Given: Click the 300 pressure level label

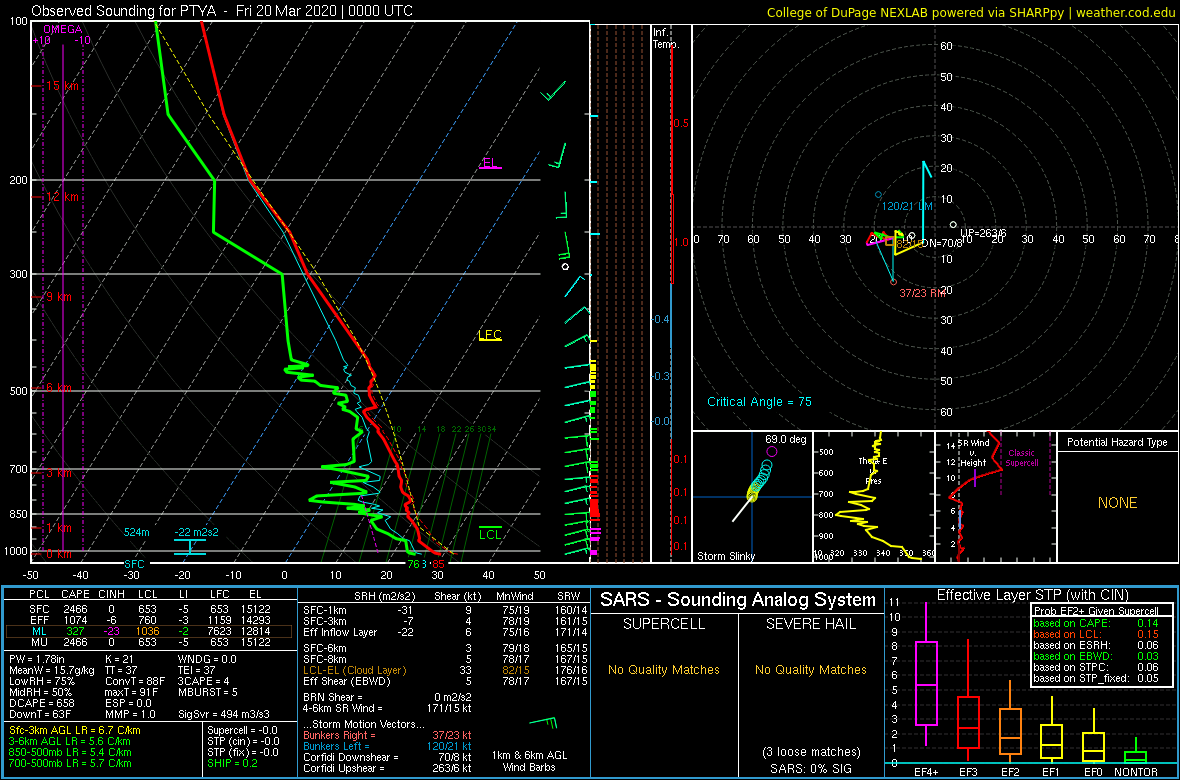Looking at the screenshot, I should [16, 274].
